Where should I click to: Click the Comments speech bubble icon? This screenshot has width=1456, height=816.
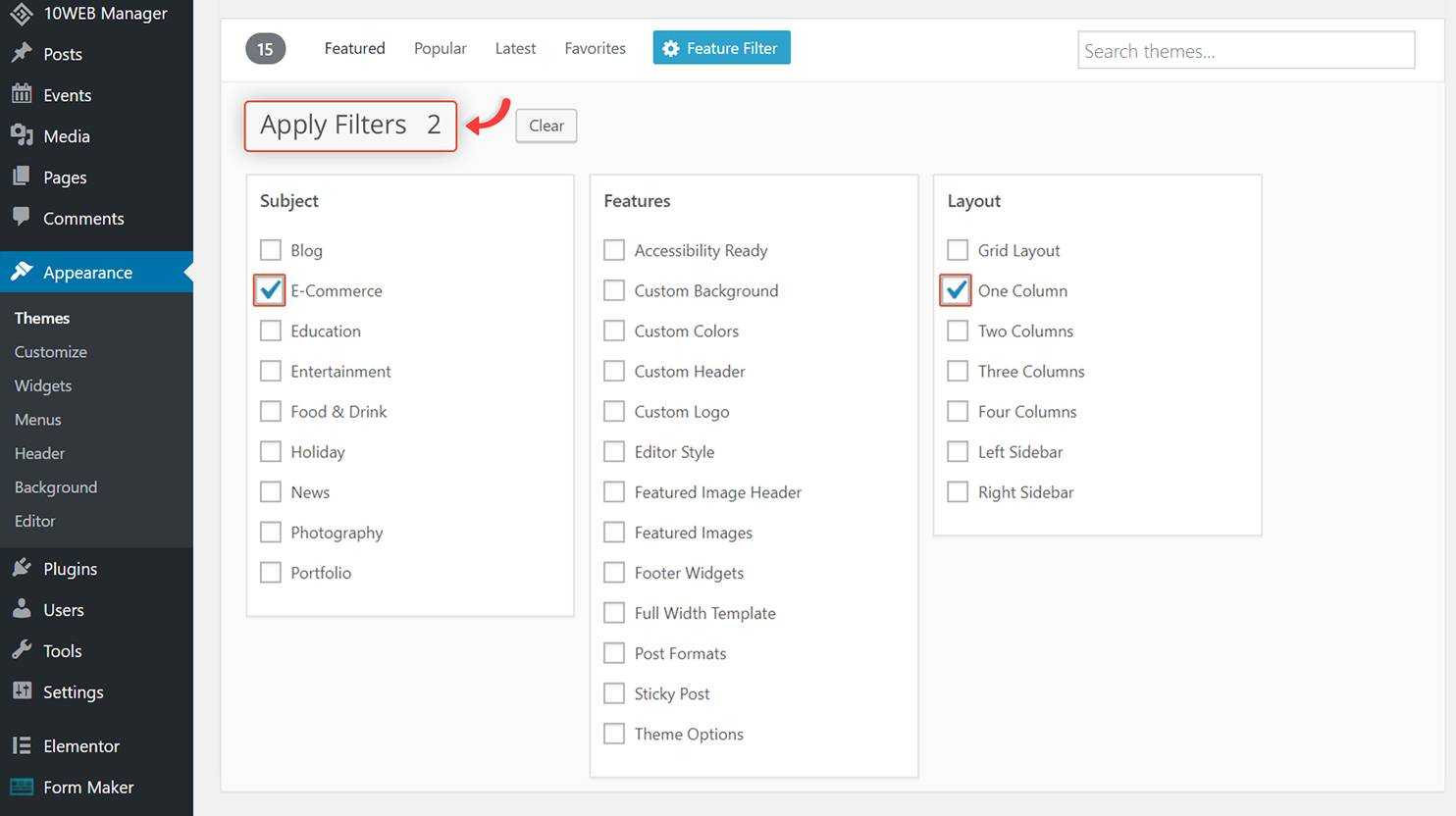click(22, 218)
